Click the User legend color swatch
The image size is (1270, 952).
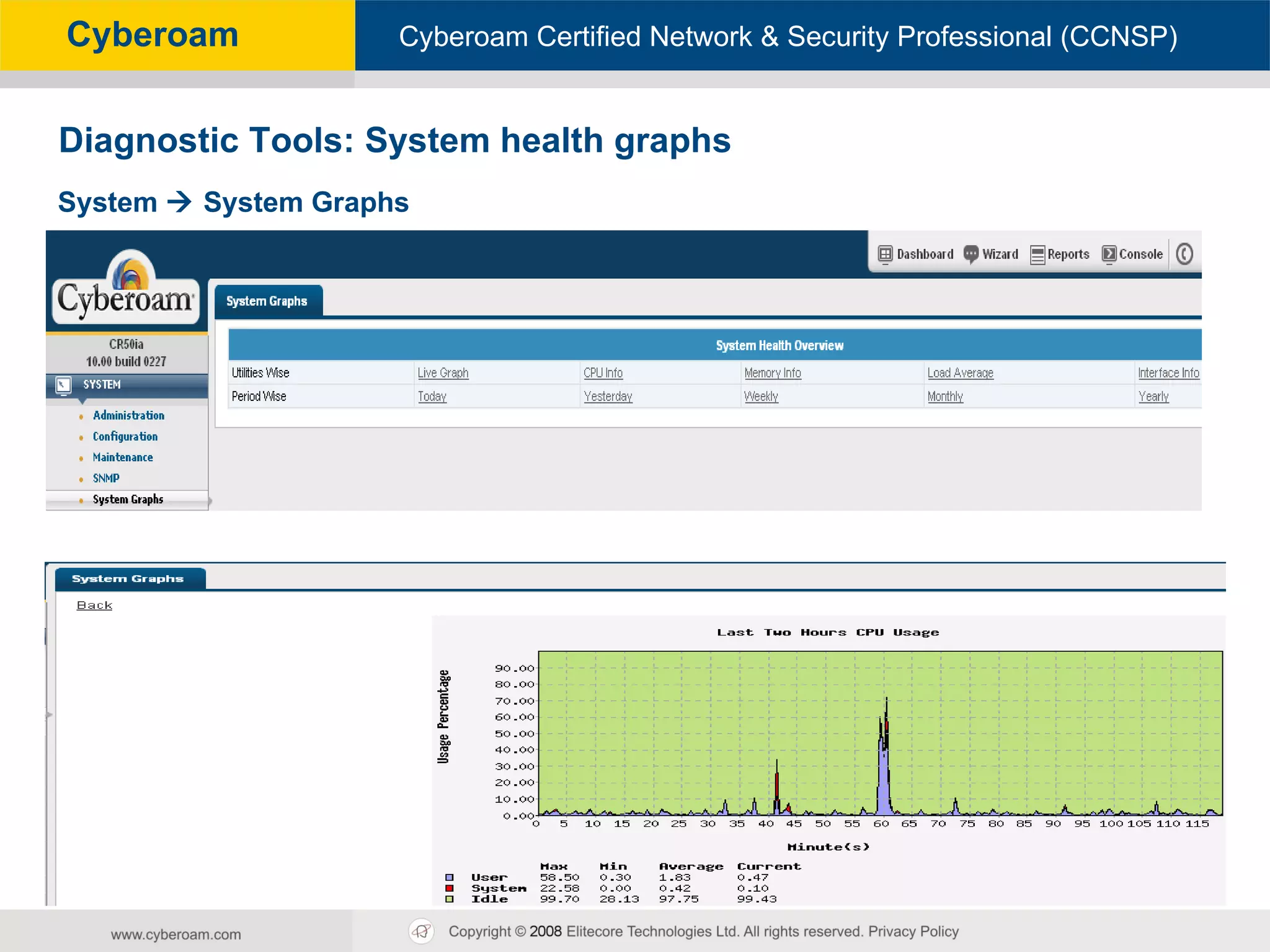coord(450,878)
